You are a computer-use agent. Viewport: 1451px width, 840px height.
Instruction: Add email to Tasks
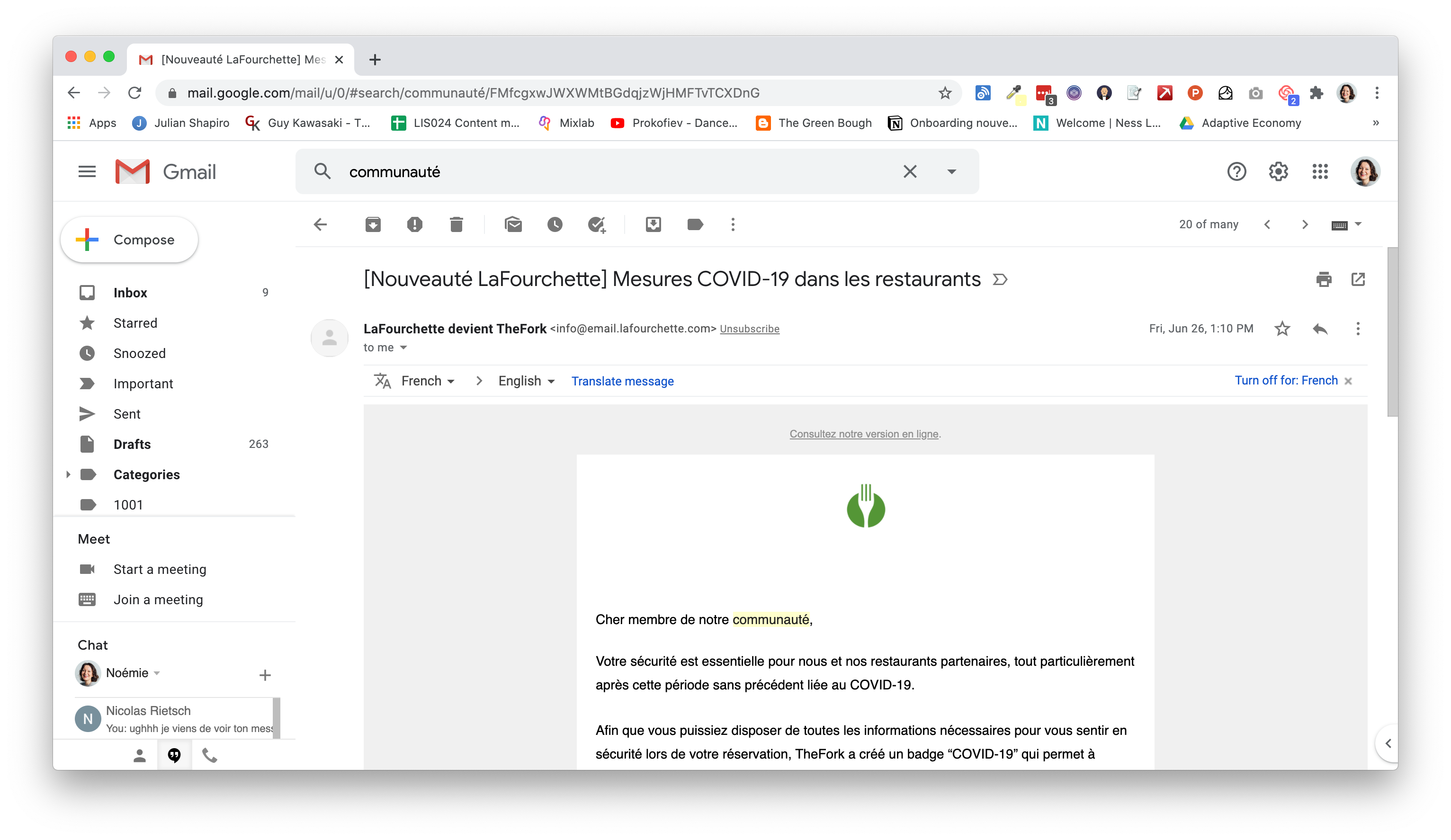pyautogui.click(x=597, y=224)
